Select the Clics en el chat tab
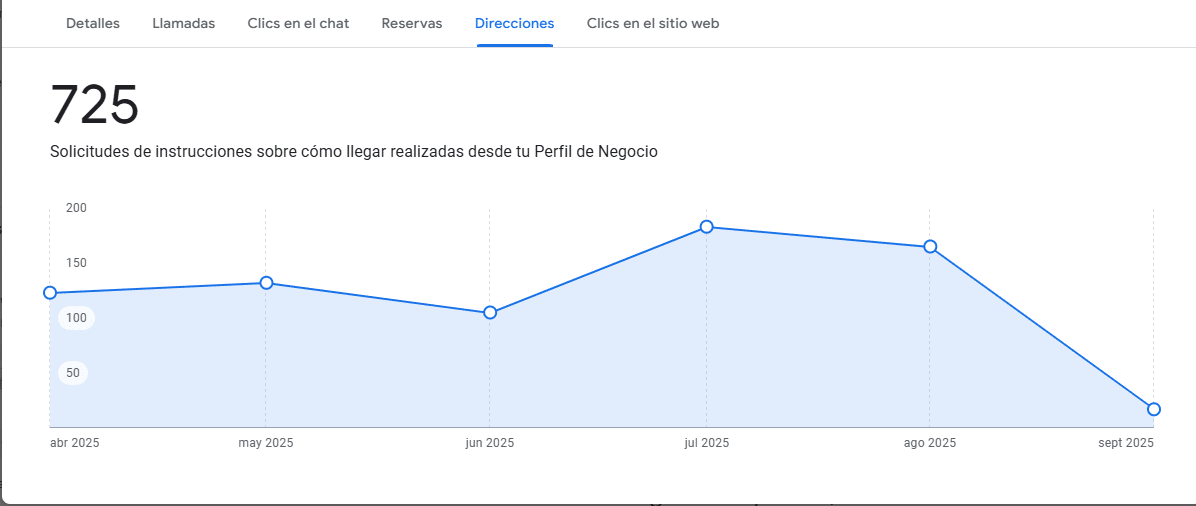The height and width of the screenshot is (506, 1196). click(298, 23)
